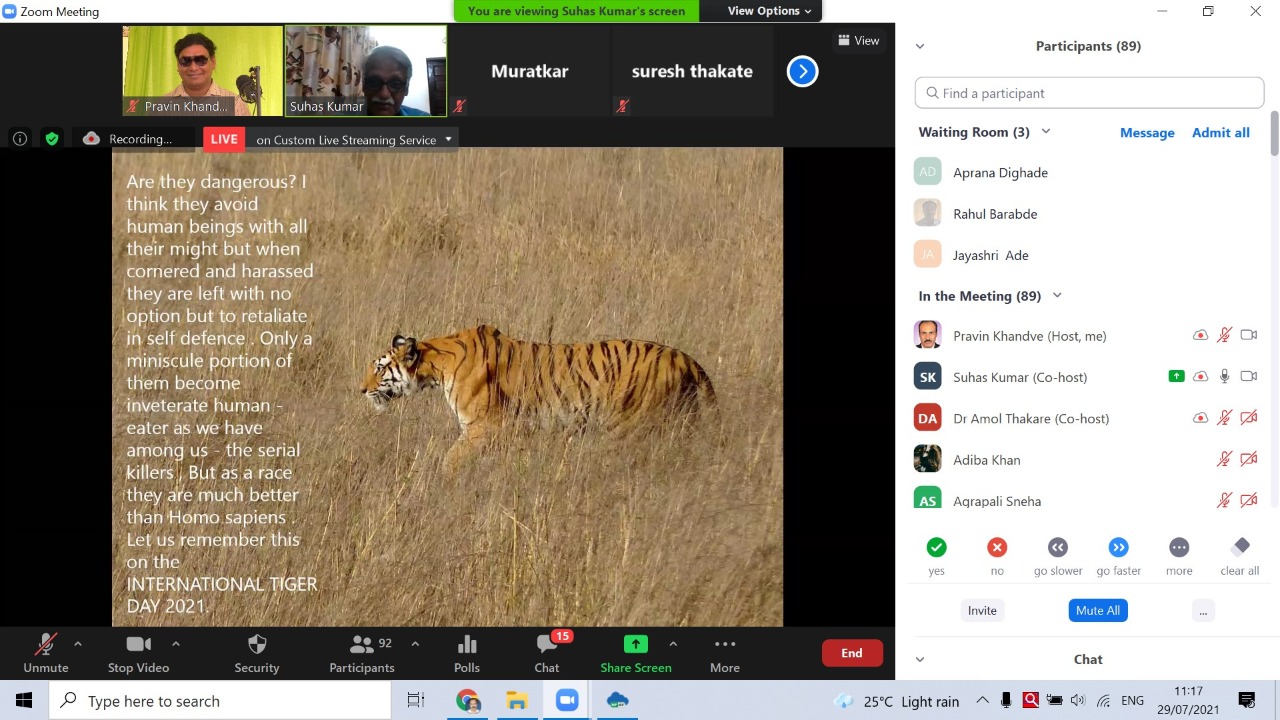Show next participant video thumbnails arrow
The height and width of the screenshot is (720, 1280).
click(x=802, y=71)
